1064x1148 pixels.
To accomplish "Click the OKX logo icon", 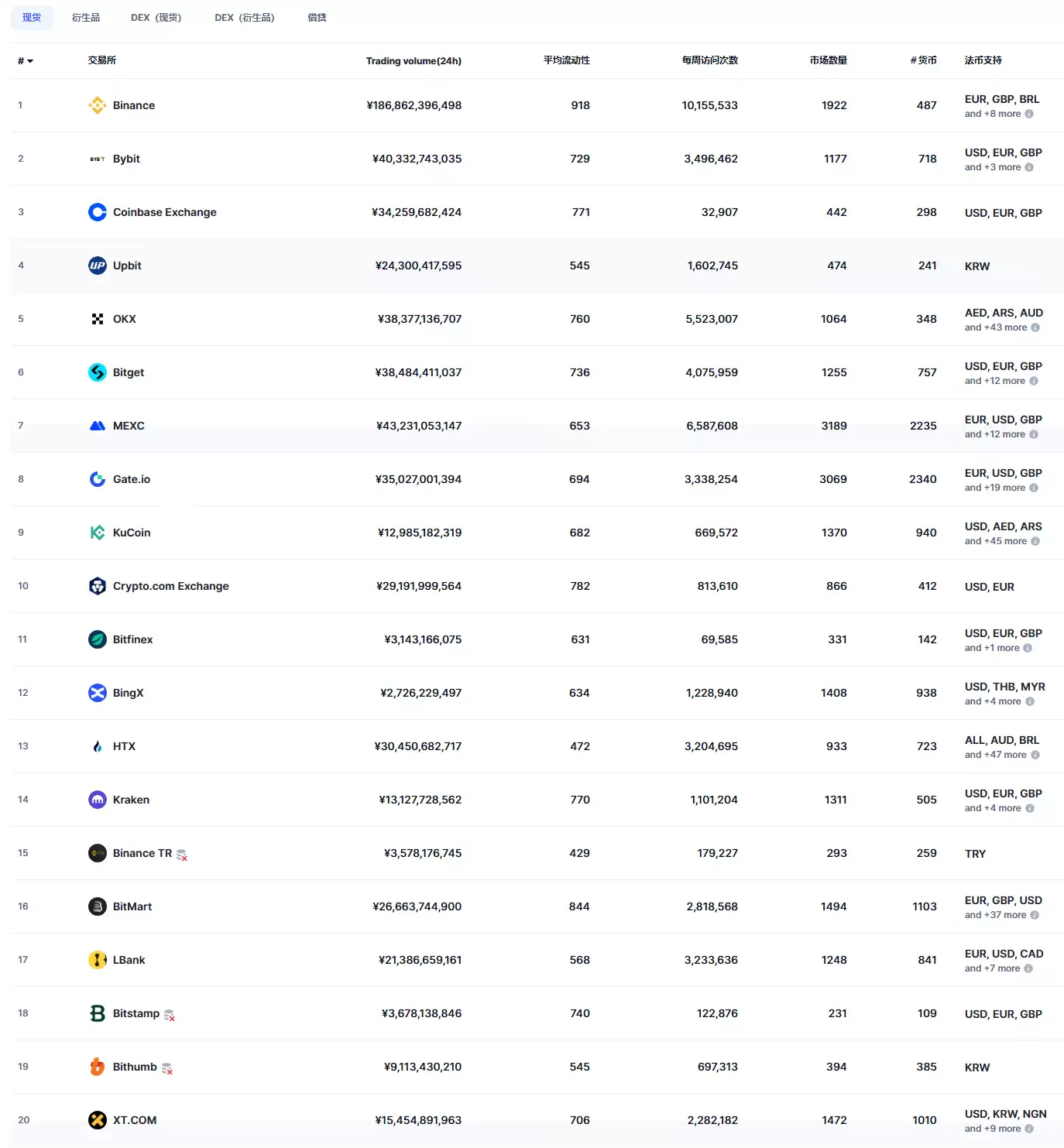I will 98,319.
